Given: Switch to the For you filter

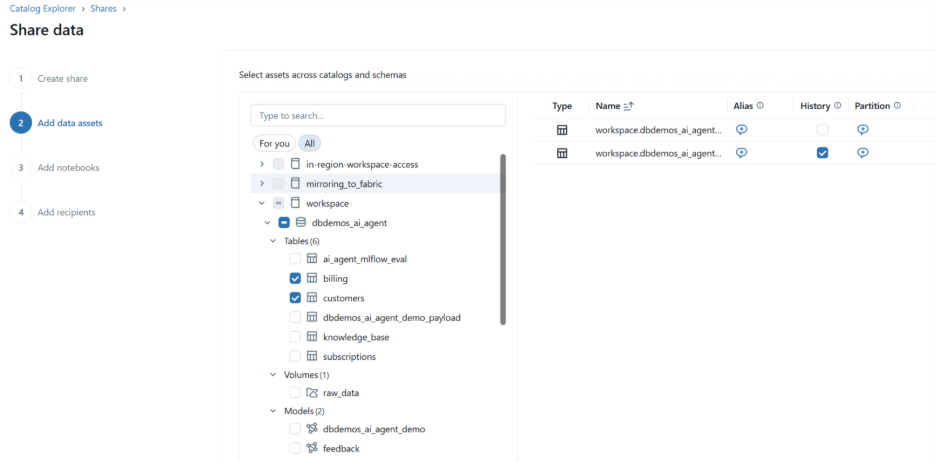Looking at the screenshot, I should pyautogui.click(x=275, y=144).
